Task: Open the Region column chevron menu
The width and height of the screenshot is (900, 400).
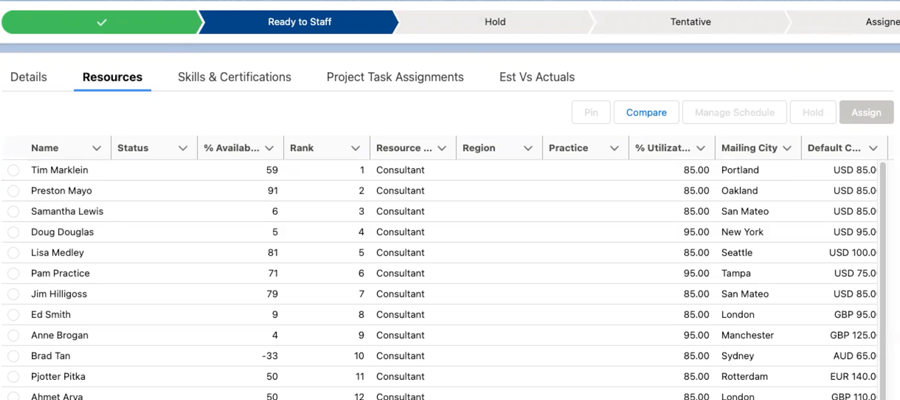Action: 527,148
